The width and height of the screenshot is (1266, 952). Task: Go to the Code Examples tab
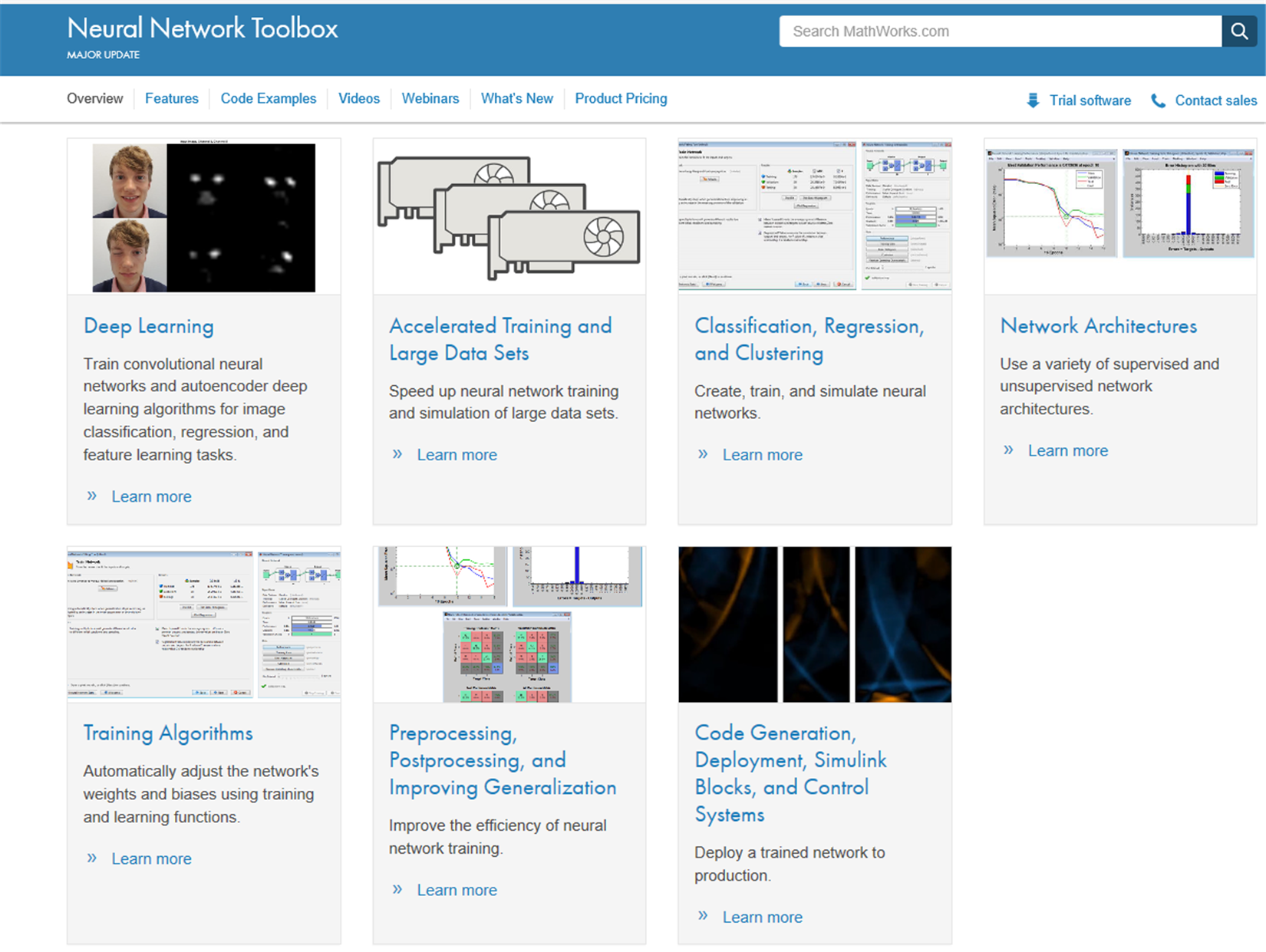point(269,98)
